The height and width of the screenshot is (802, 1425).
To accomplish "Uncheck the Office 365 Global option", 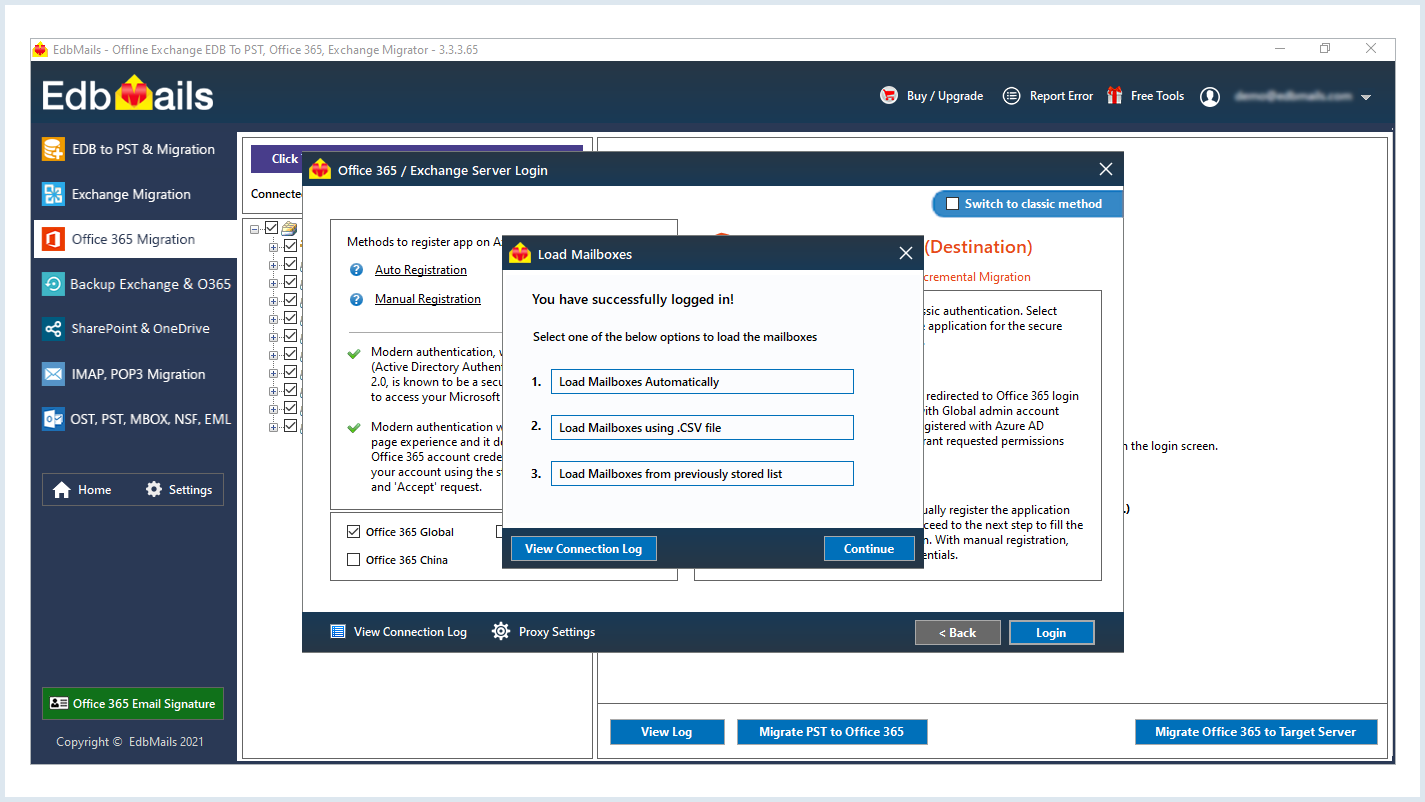I will 353,532.
